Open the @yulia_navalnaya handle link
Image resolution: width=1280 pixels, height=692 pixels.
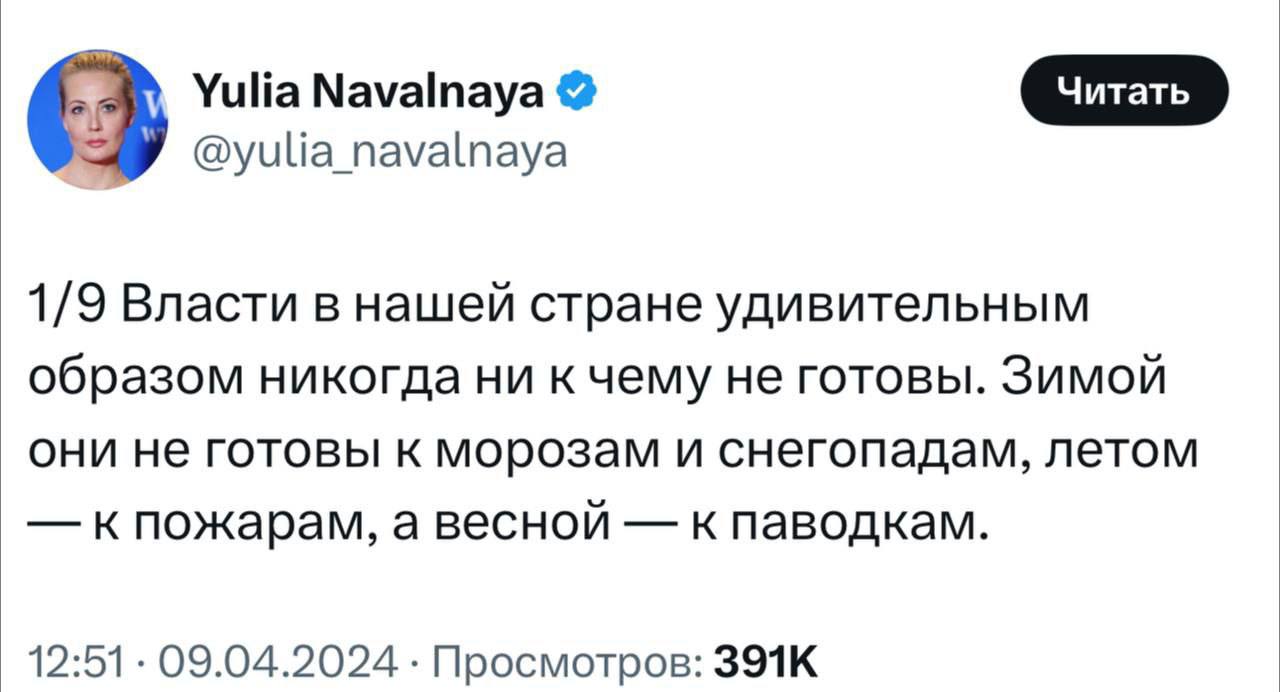(378, 152)
